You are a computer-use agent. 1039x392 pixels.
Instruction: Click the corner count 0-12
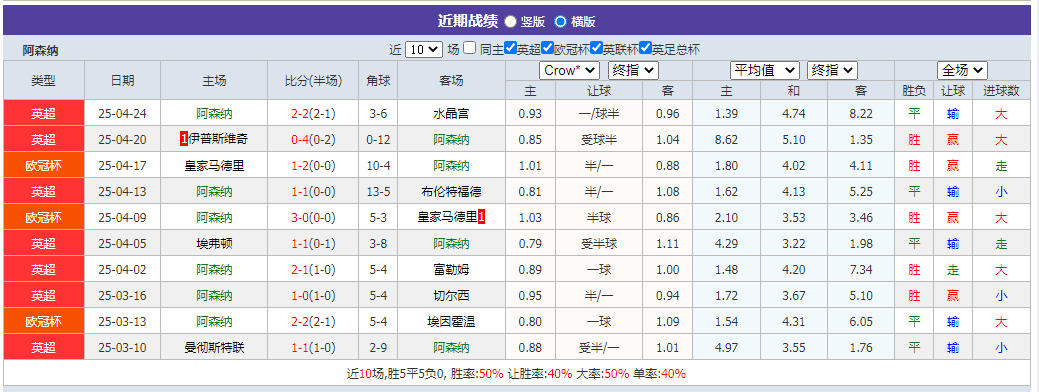click(x=378, y=140)
